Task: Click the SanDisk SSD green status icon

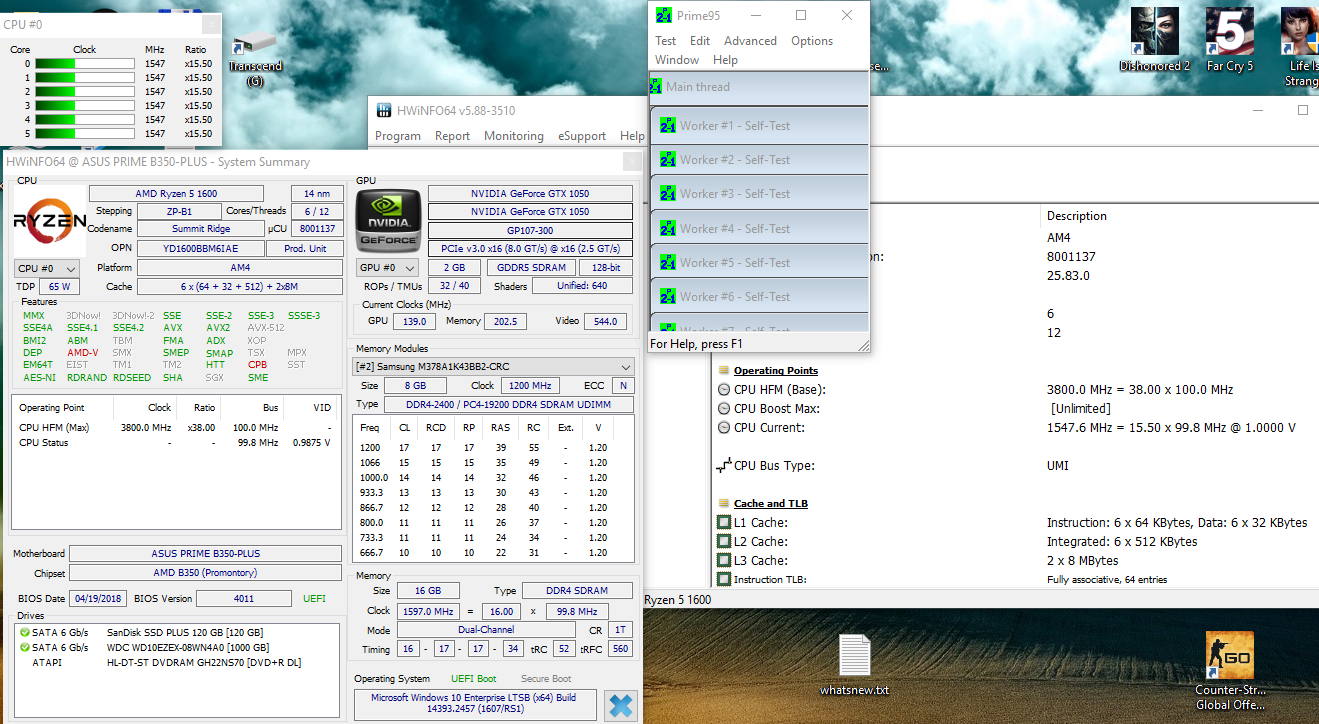Action: [25, 633]
